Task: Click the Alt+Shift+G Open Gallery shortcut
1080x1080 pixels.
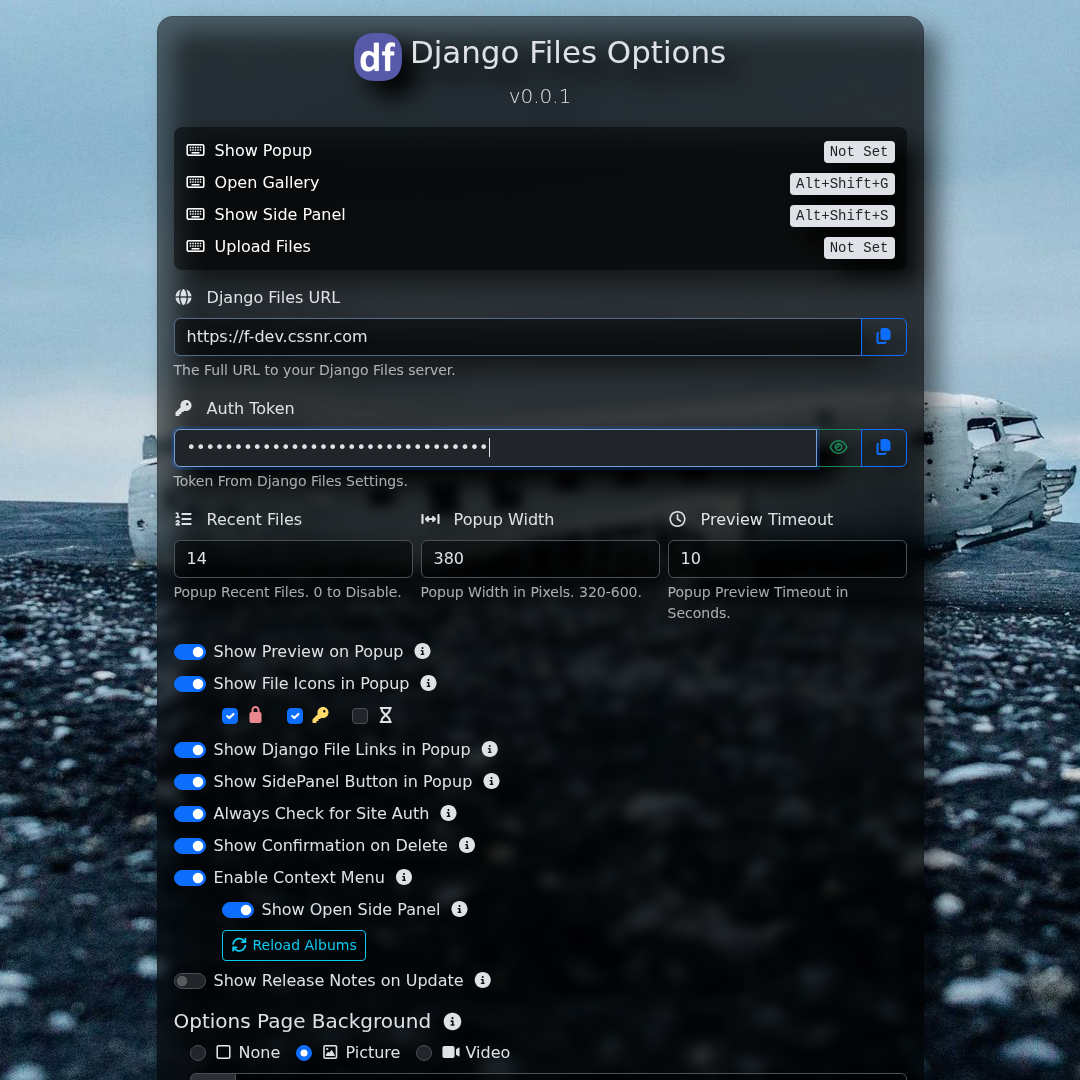Action: (x=841, y=184)
